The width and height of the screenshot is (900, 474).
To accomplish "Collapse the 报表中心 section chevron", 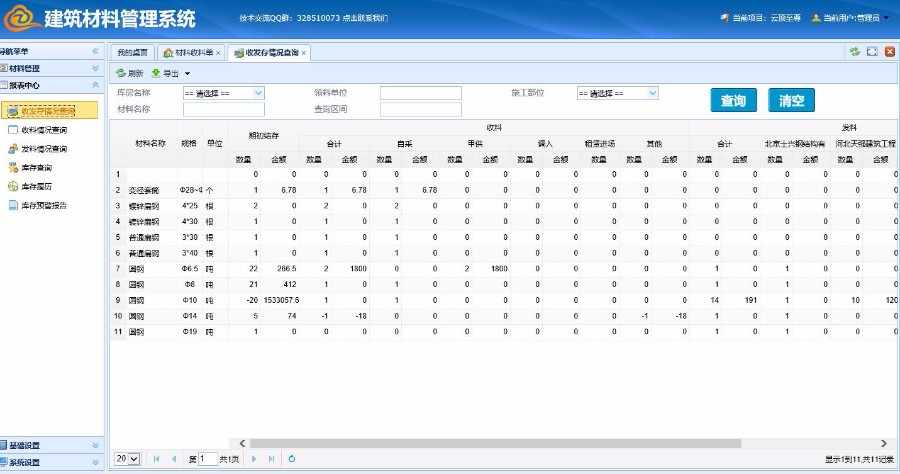I will point(95,85).
